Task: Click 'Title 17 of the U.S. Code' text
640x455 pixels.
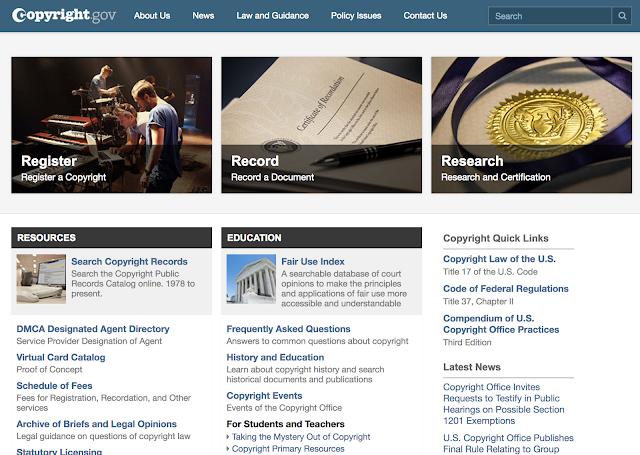Action: tap(490, 272)
